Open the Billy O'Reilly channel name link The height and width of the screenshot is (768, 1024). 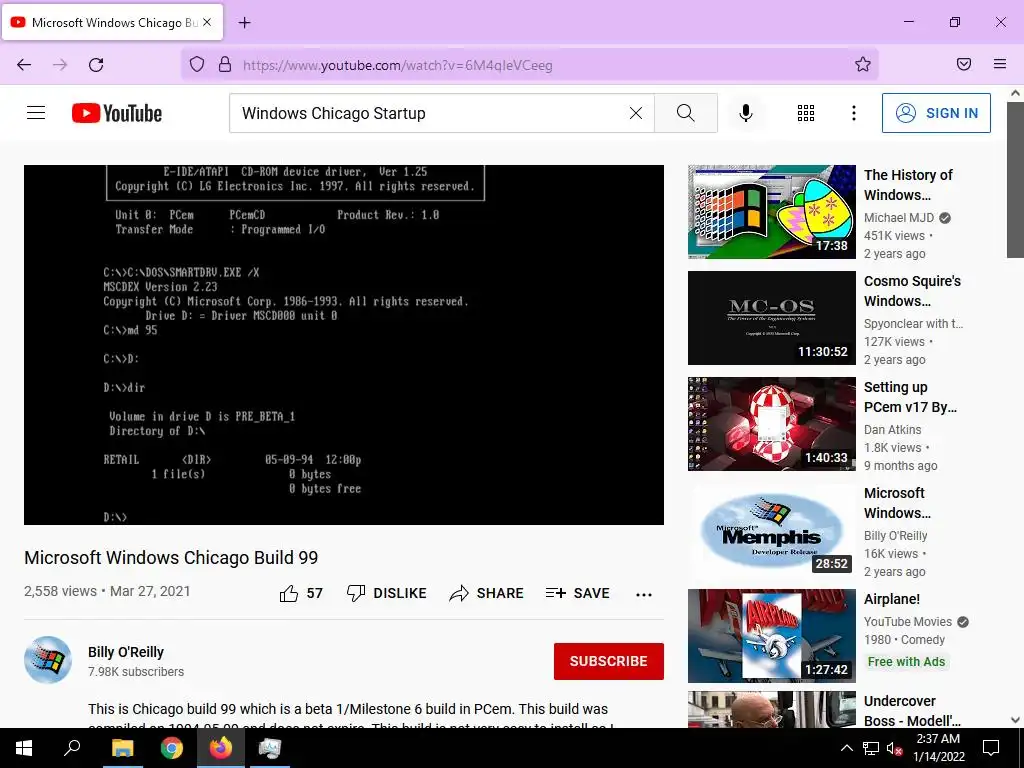(x=126, y=652)
